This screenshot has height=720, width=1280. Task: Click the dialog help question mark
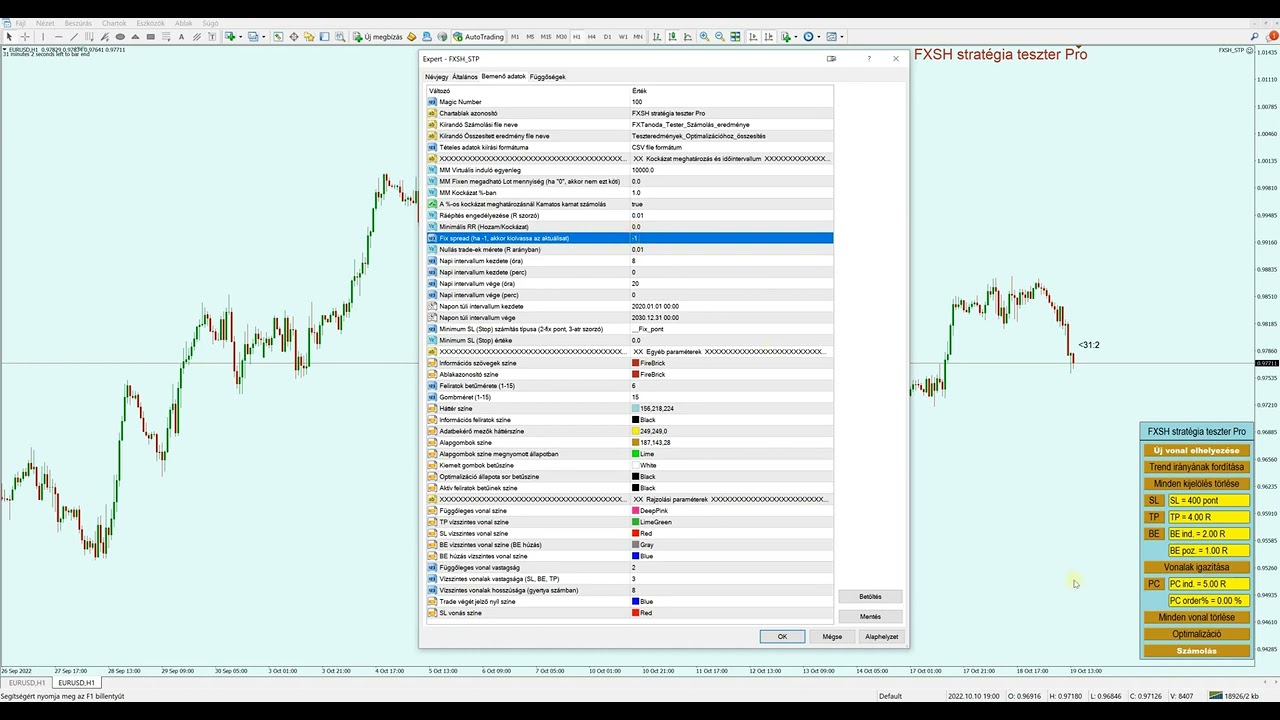pos(868,59)
